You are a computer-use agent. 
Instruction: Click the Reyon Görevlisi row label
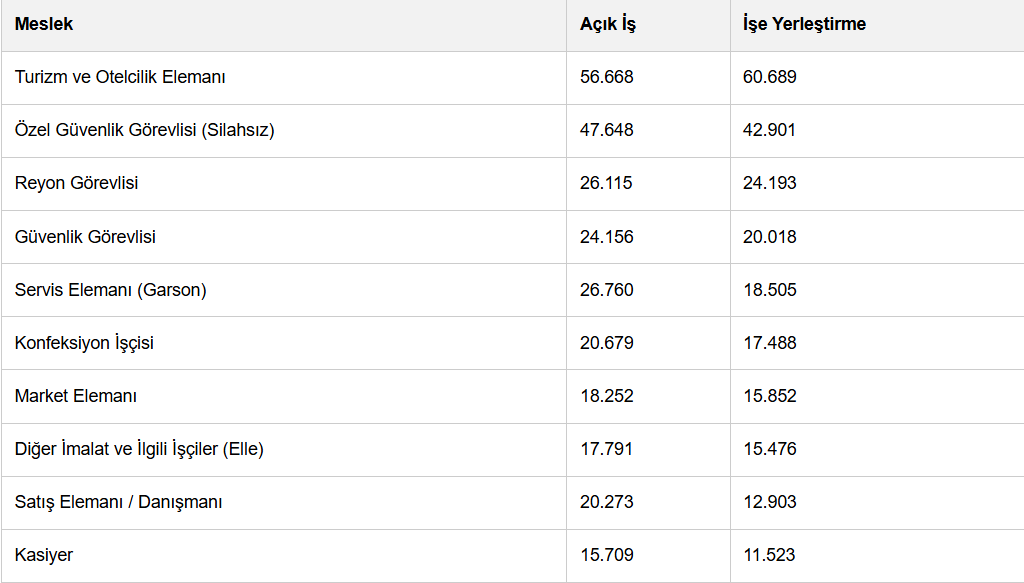click(76, 183)
